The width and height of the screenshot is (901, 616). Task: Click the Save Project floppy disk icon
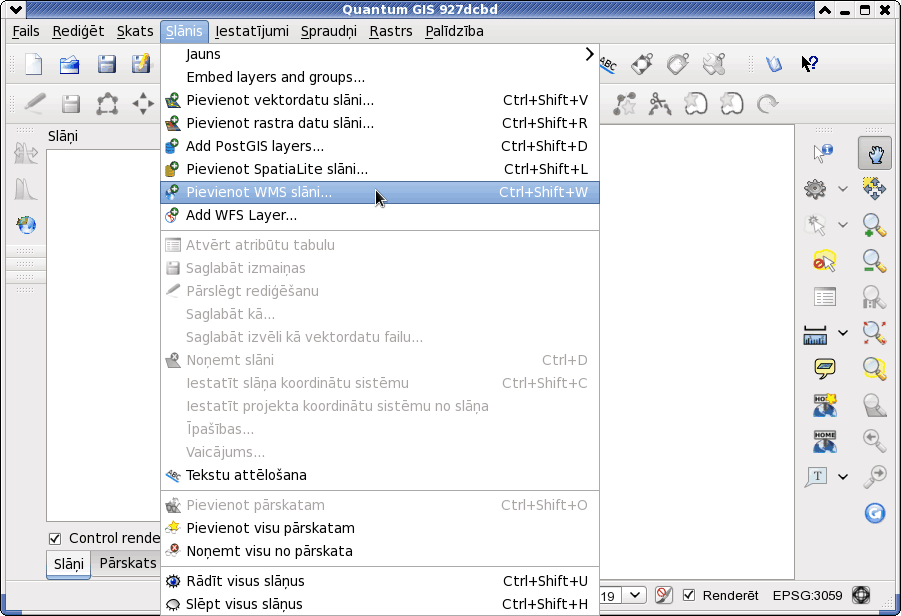click(x=106, y=64)
